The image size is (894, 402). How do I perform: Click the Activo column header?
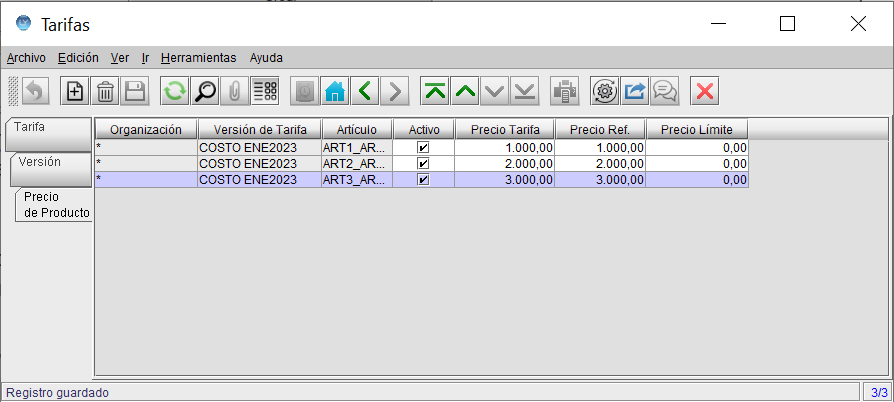pyautogui.click(x=424, y=130)
